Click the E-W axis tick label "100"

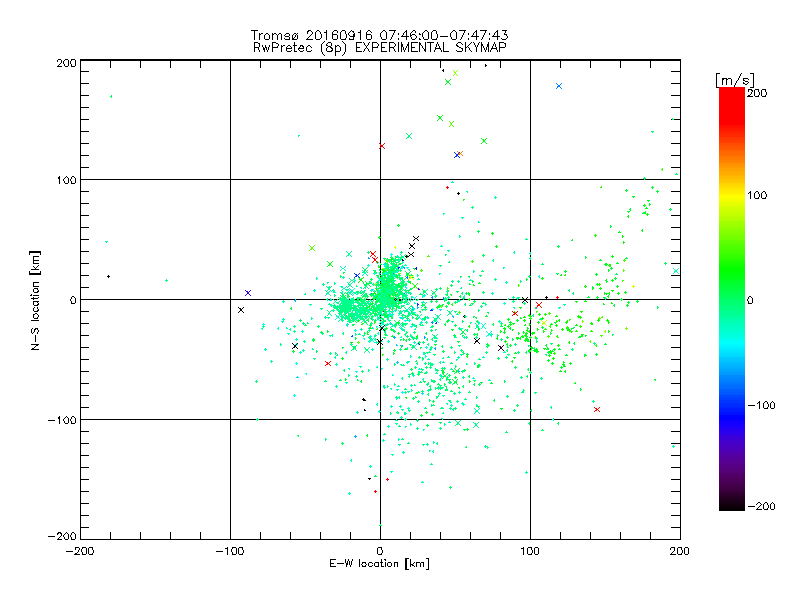(530, 551)
